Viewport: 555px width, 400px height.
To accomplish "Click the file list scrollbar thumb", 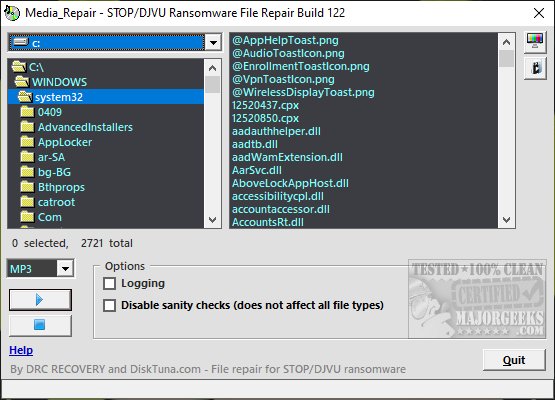I will point(507,58).
